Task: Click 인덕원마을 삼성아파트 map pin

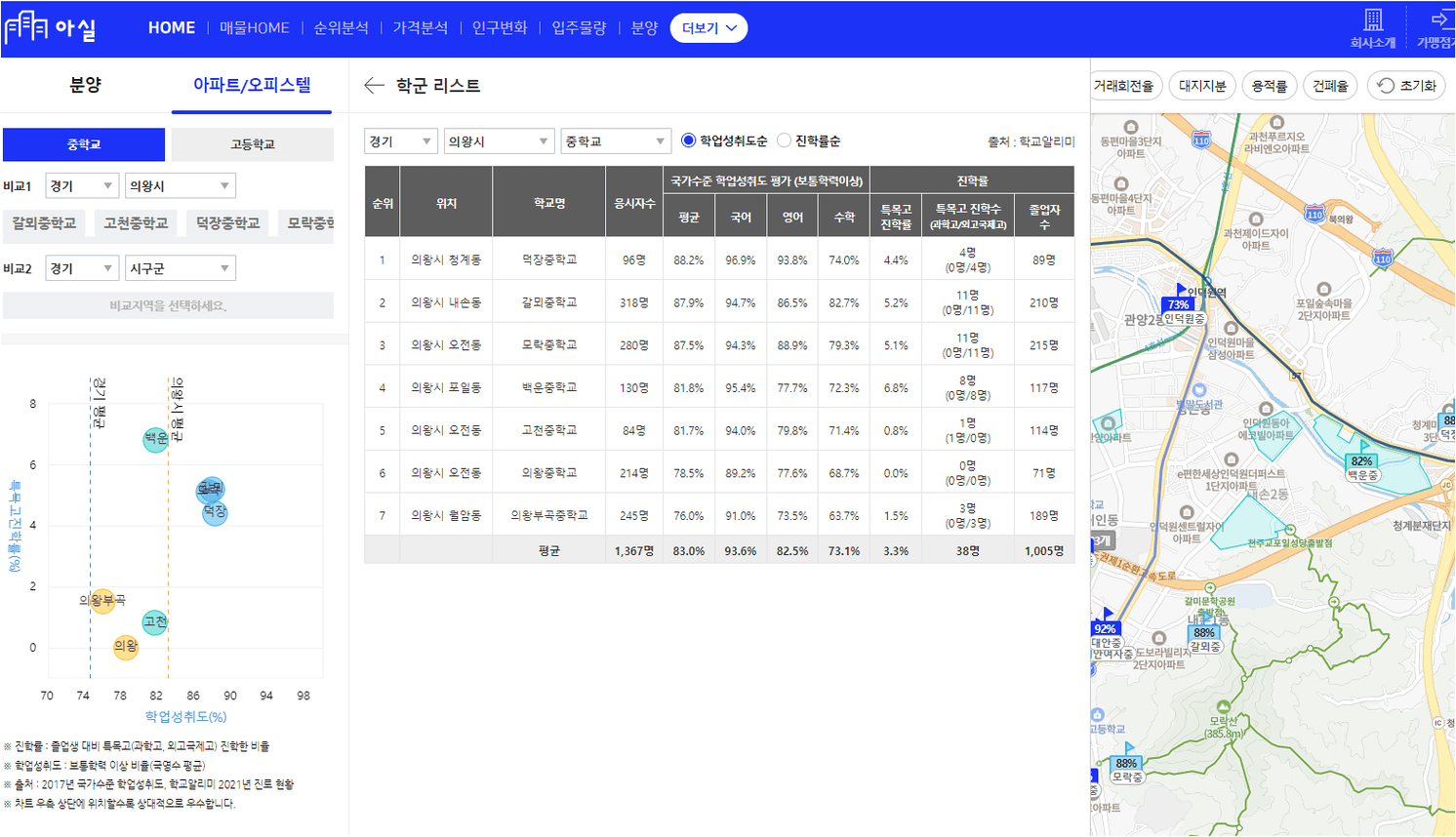Action: 1231,329
